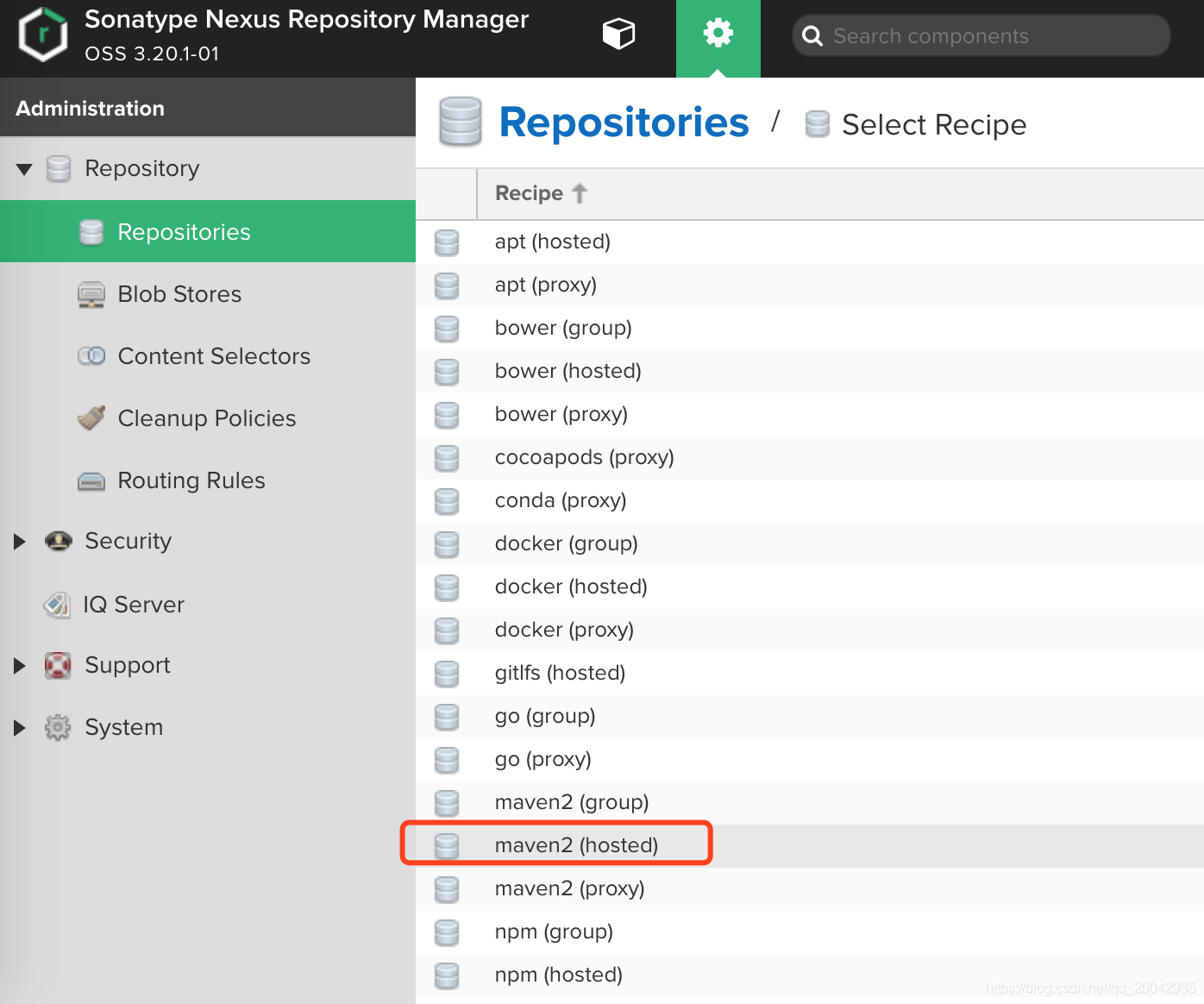This screenshot has width=1204, height=1004.
Task: Collapse the Repository tree node
Action: coord(24,169)
